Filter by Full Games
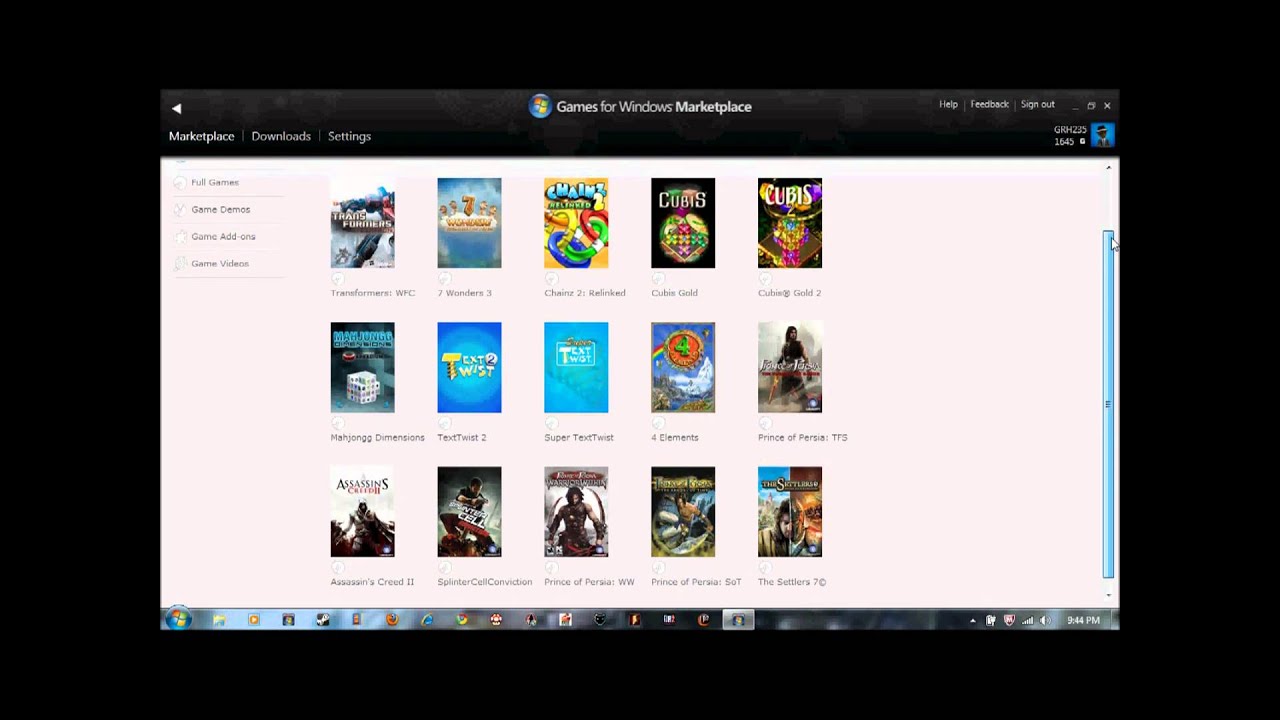Viewport: 1280px width, 720px height. click(x=215, y=182)
